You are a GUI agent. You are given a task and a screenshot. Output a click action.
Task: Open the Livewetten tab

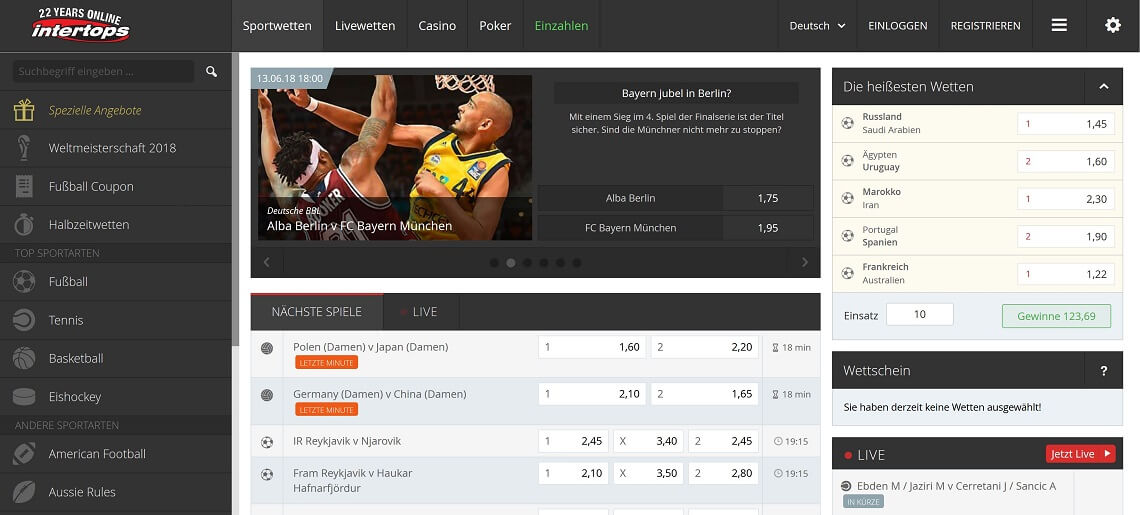365,25
